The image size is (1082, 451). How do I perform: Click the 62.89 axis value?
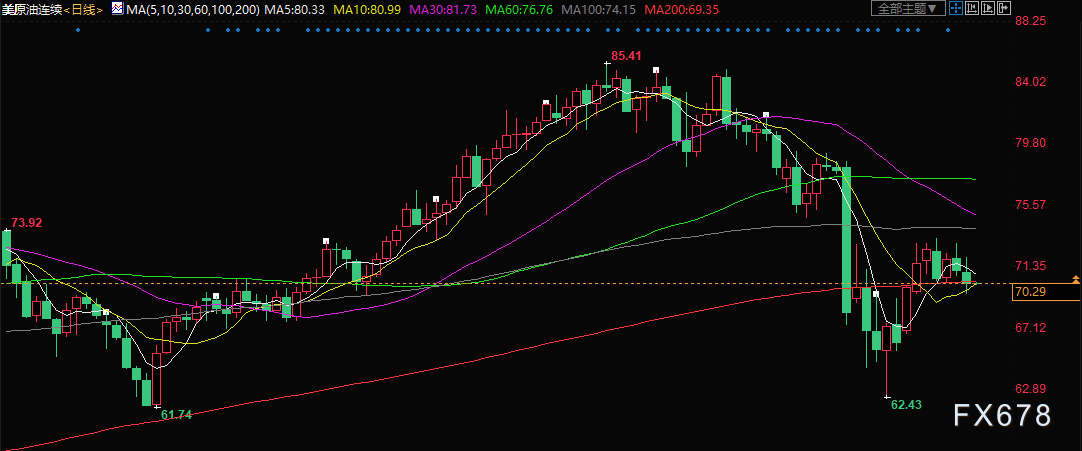(1031, 388)
